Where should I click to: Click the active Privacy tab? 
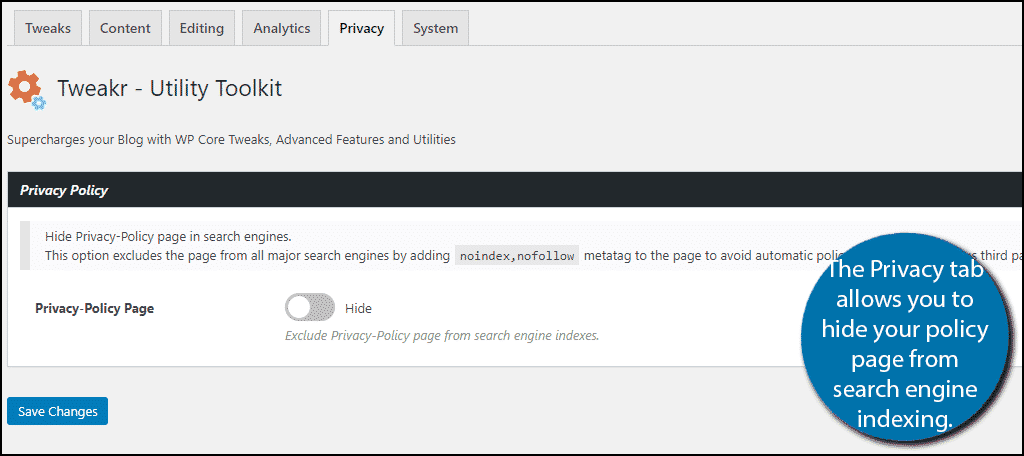coord(361,28)
